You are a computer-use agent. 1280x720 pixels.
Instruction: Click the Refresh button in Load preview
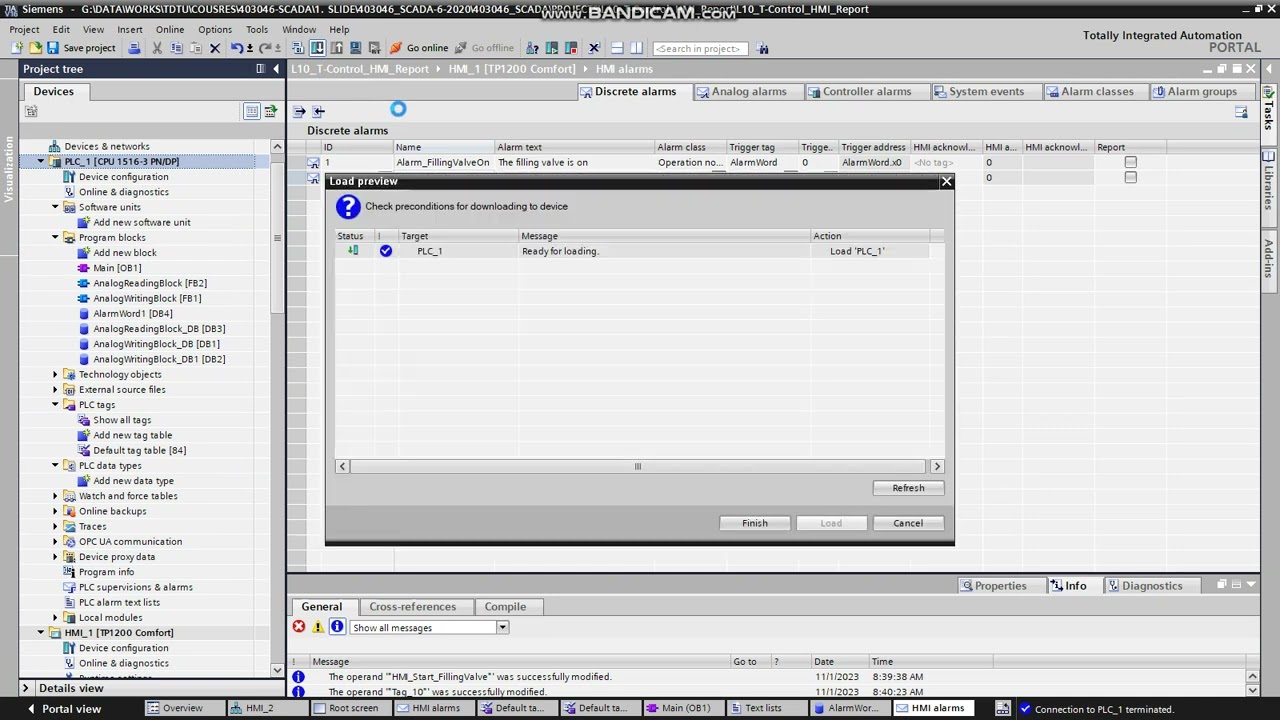point(908,488)
